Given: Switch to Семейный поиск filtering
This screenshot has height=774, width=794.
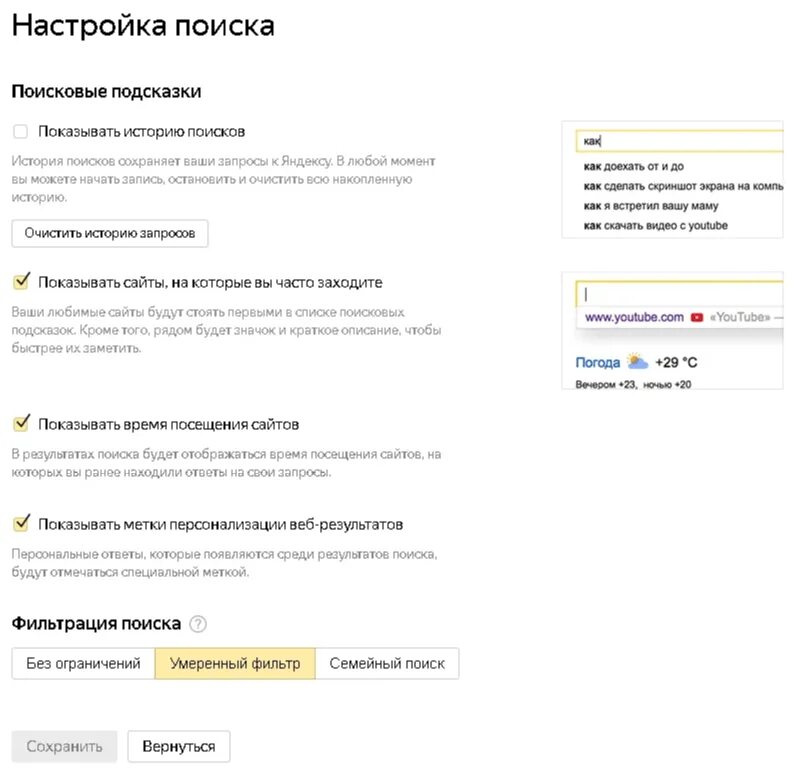Looking at the screenshot, I should [x=387, y=664].
